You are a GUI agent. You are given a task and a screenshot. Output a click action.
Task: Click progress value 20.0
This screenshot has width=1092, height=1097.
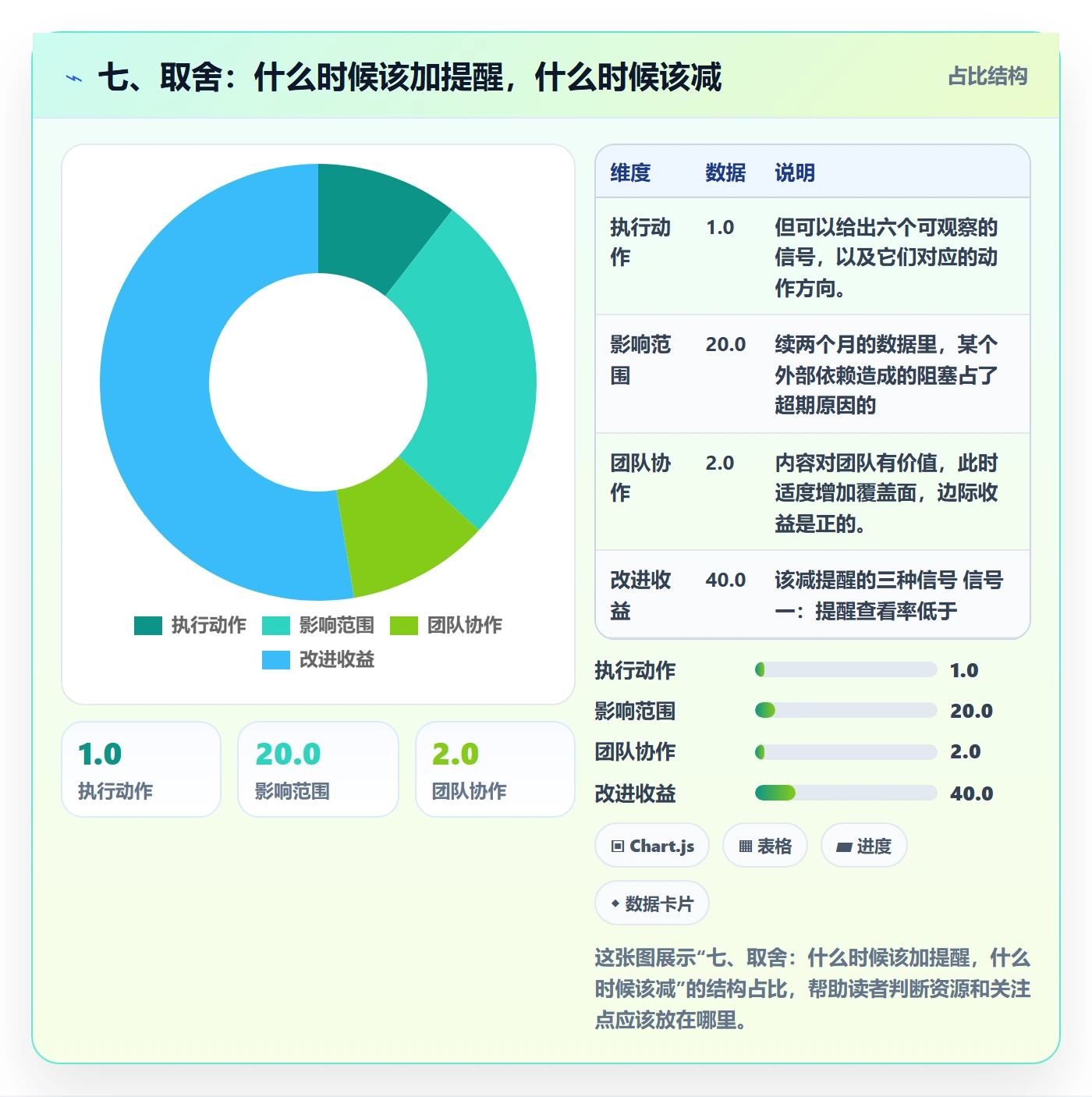pos(971,711)
